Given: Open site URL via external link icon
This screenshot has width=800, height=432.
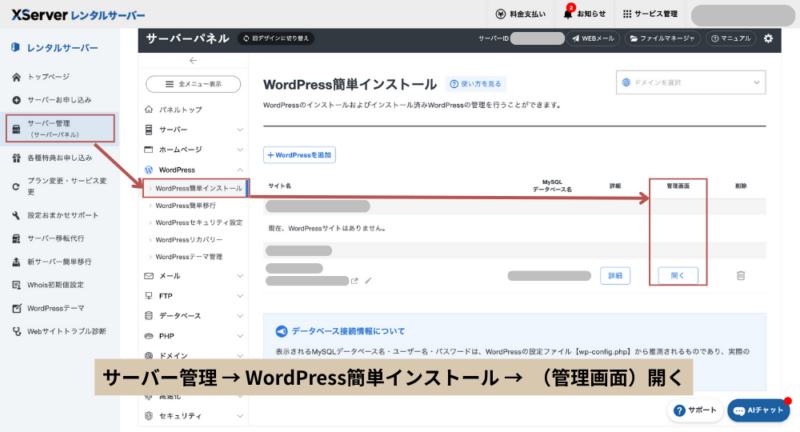Looking at the screenshot, I should click(x=354, y=281).
